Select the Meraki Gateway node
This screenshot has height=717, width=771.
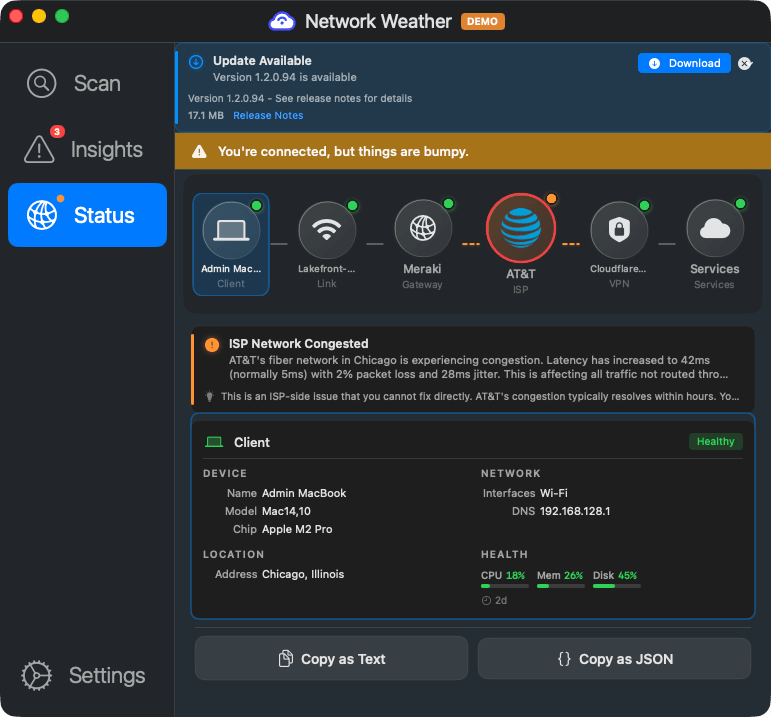tap(423, 244)
